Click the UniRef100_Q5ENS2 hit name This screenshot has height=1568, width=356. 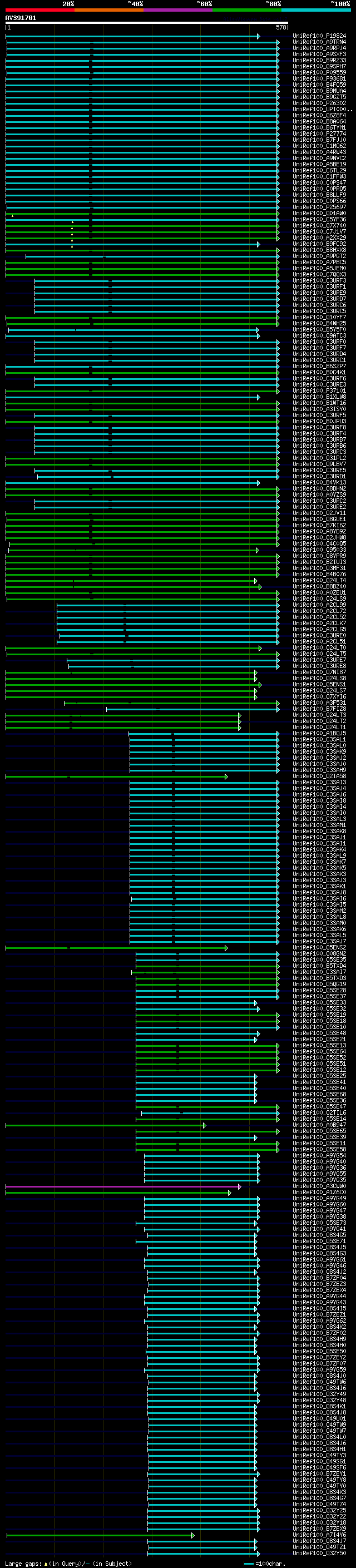click(319, 948)
